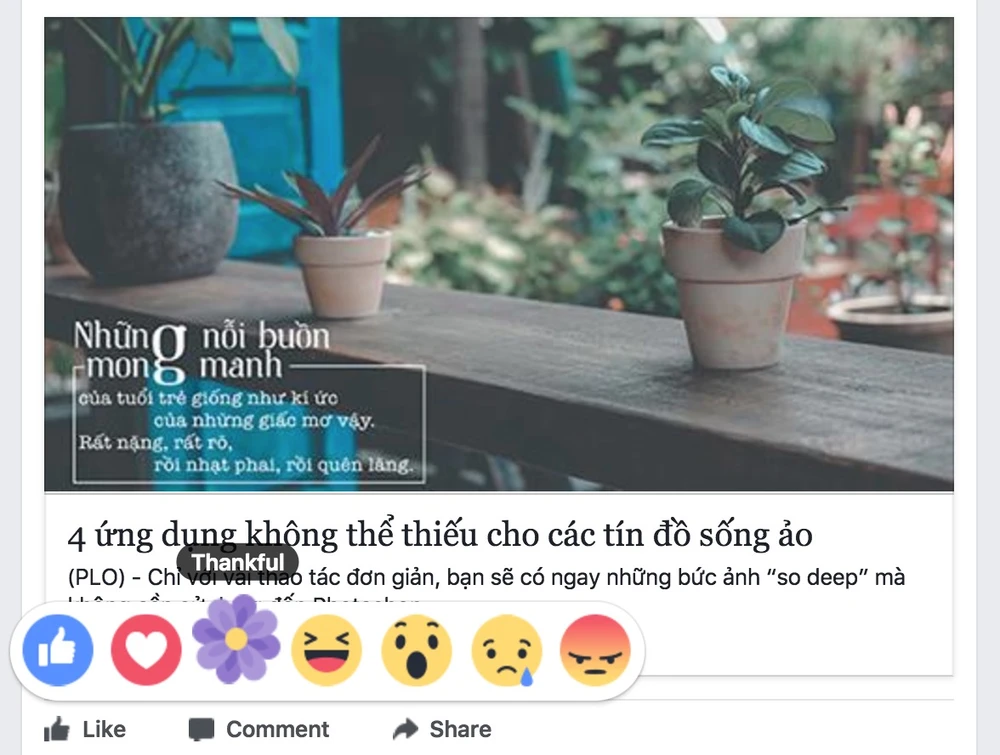The width and height of the screenshot is (1000, 755).
Task: React with the laughing Haha emoji
Action: [327, 650]
